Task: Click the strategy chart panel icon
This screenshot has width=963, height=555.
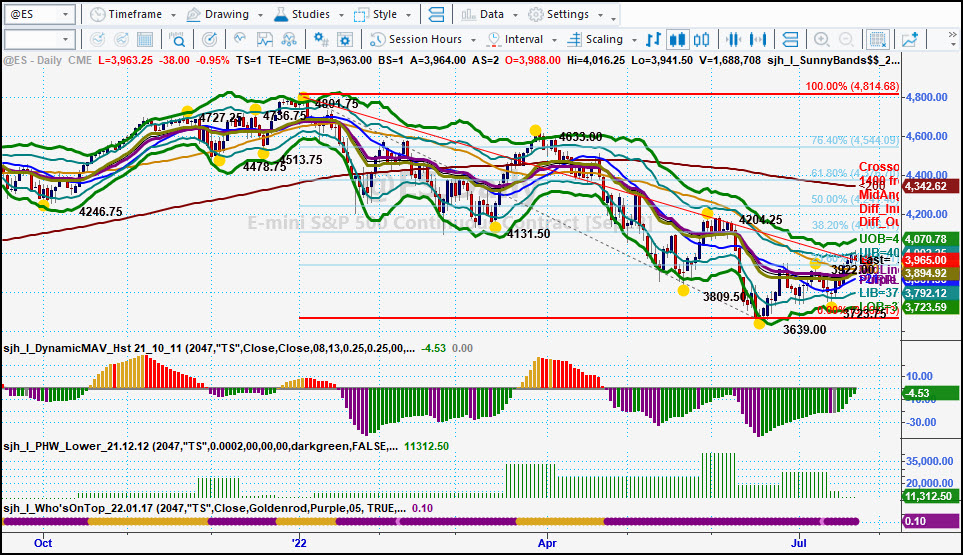Action: click(x=265, y=40)
